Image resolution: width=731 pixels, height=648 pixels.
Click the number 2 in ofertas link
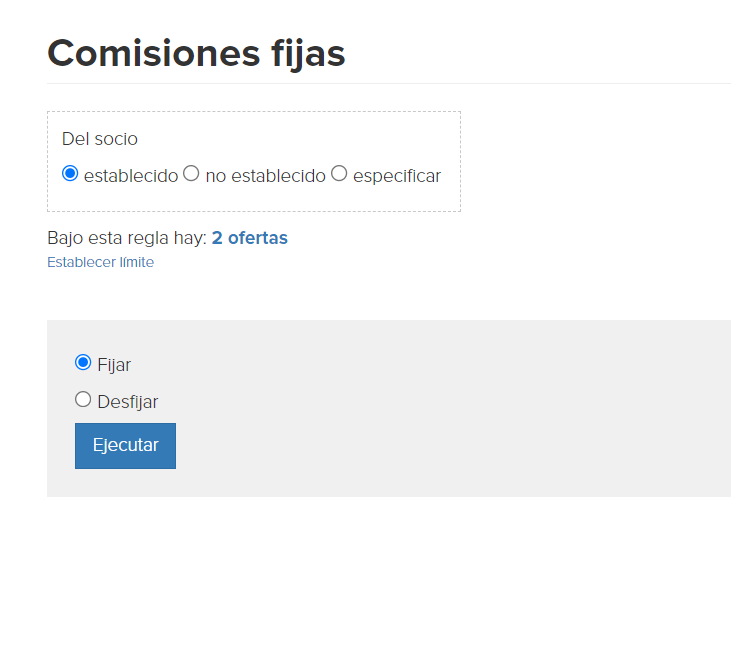coord(217,238)
